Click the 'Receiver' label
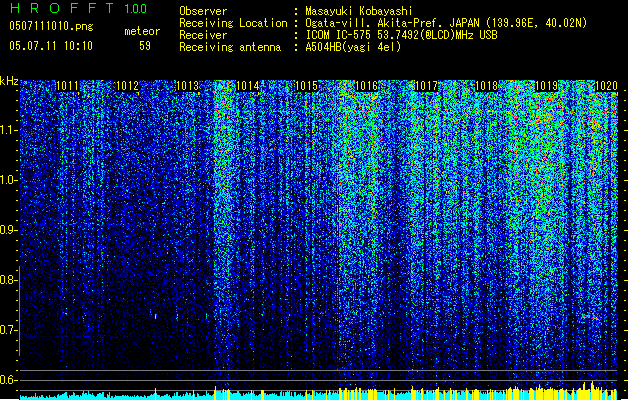This screenshot has width=629, height=400. (x=203, y=35)
